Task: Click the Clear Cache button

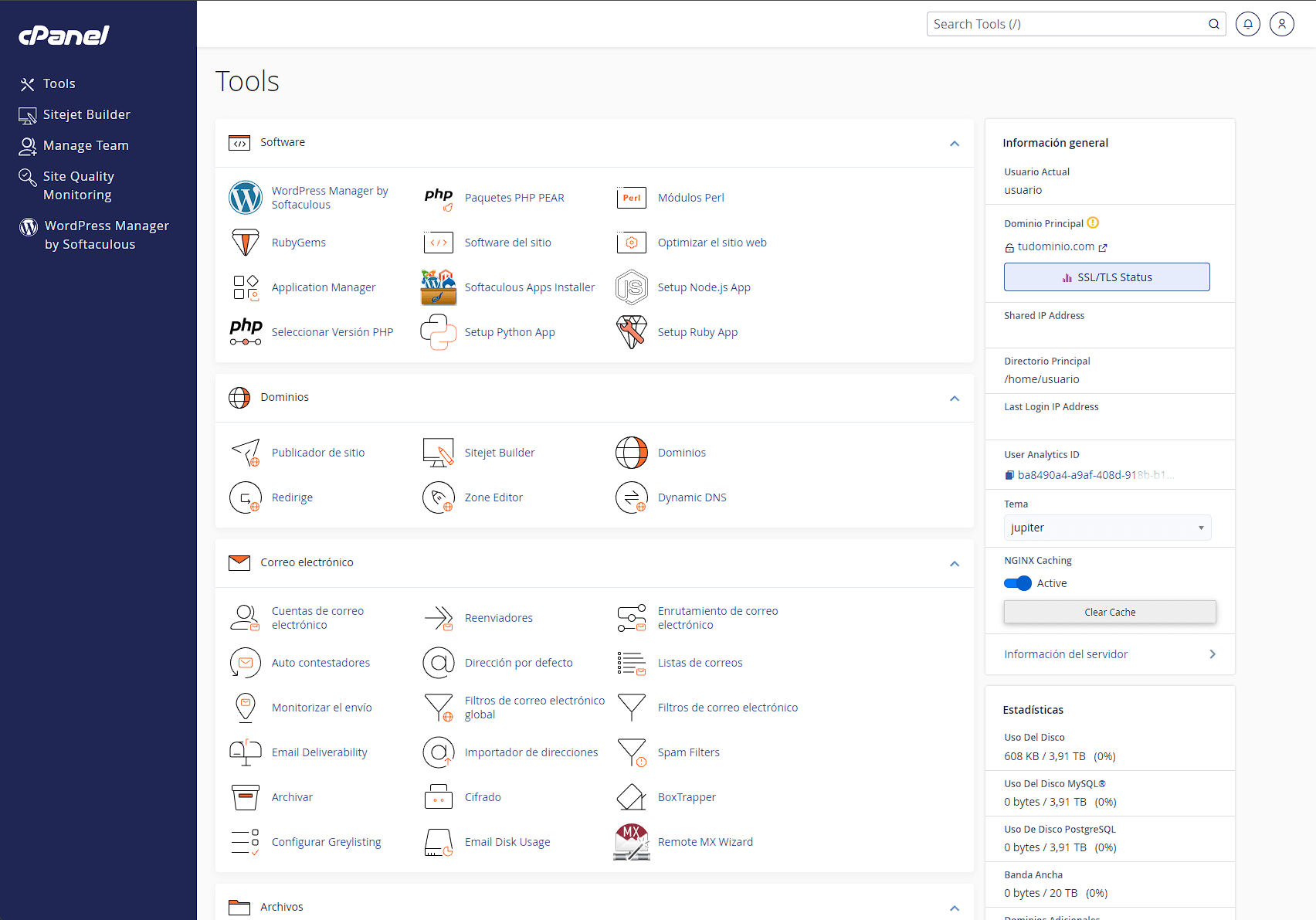Action: tap(1110, 612)
